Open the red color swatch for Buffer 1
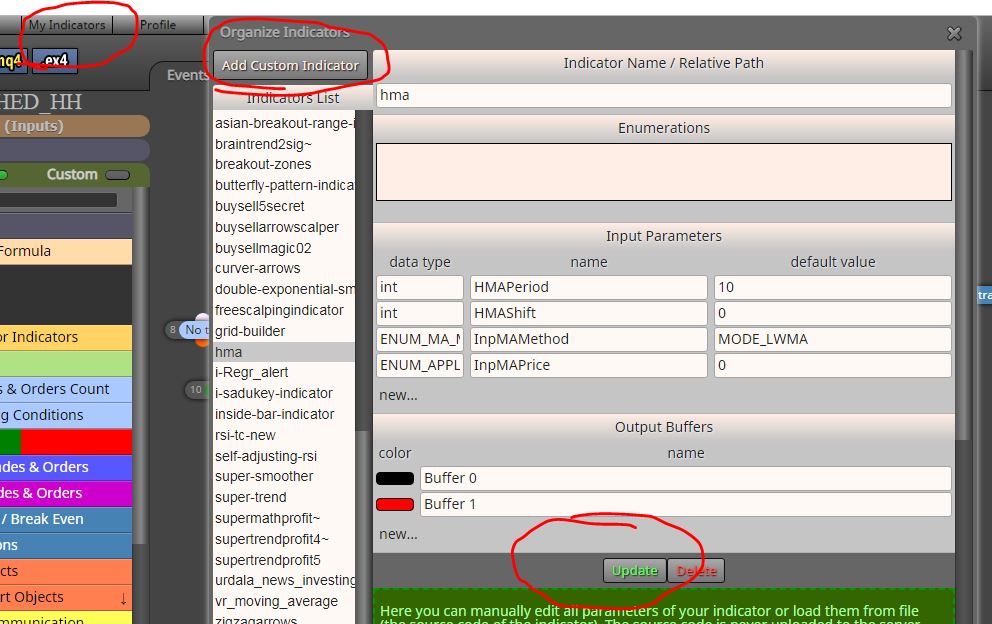Image resolution: width=992 pixels, height=624 pixels. [395, 504]
